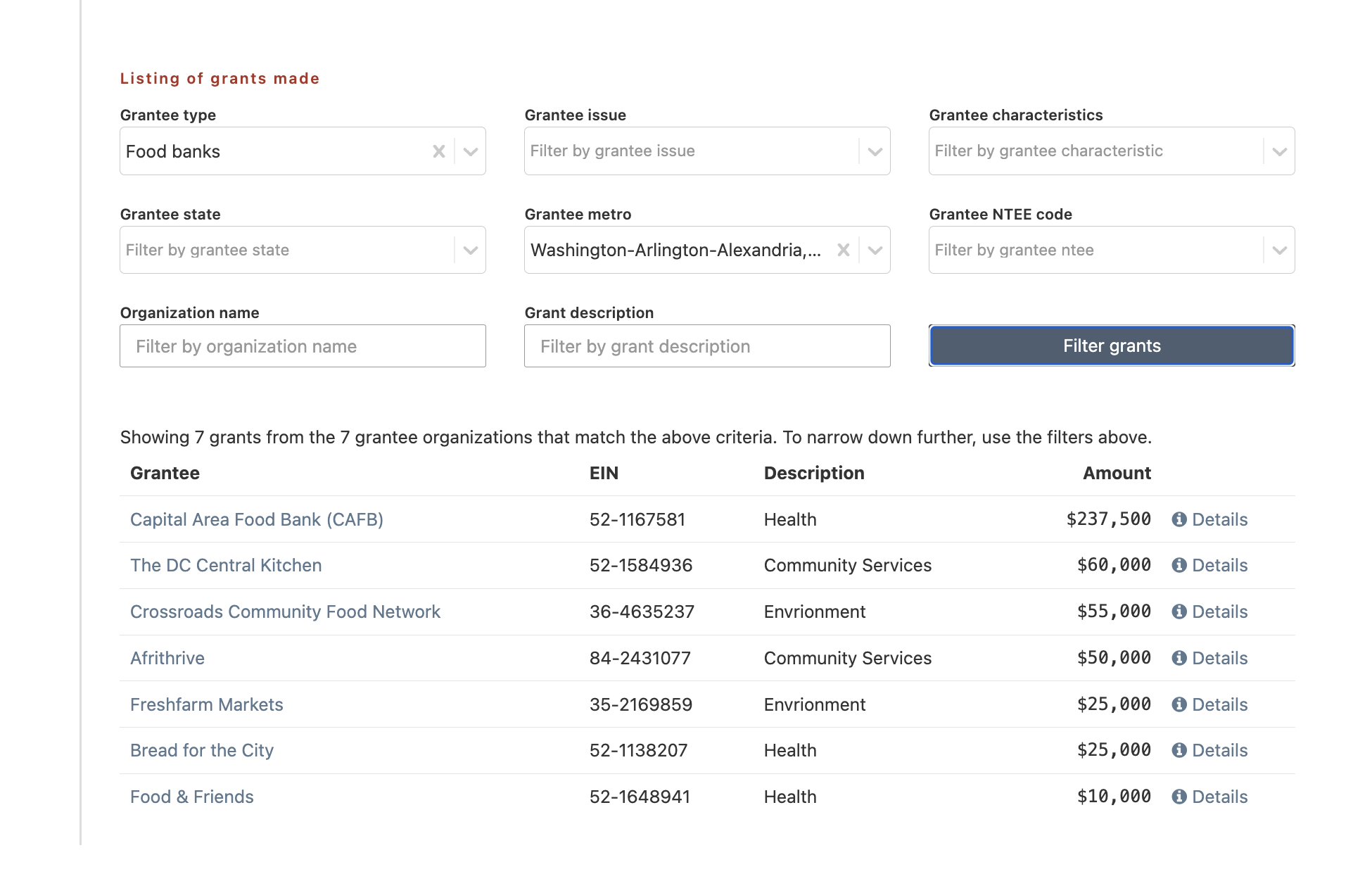1372x874 pixels.
Task: Click info icon for Crossroads Community Food Network
Action: (x=1179, y=612)
